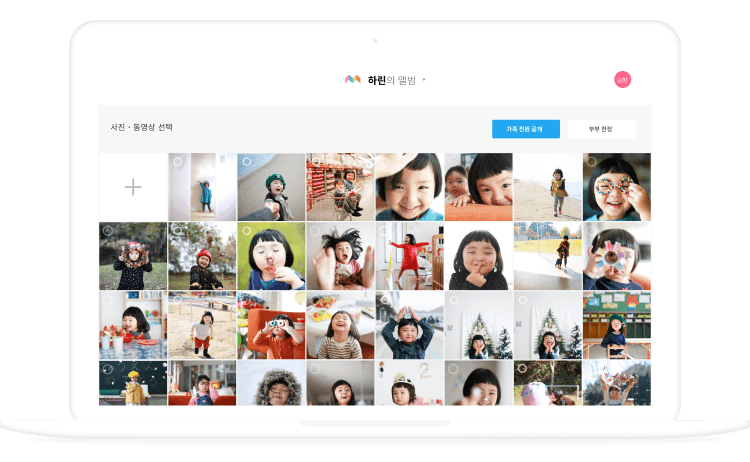Viewport: 750px width, 462px height.
Task: Open the red dress arms-spread photo
Action: (x=409, y=256)
